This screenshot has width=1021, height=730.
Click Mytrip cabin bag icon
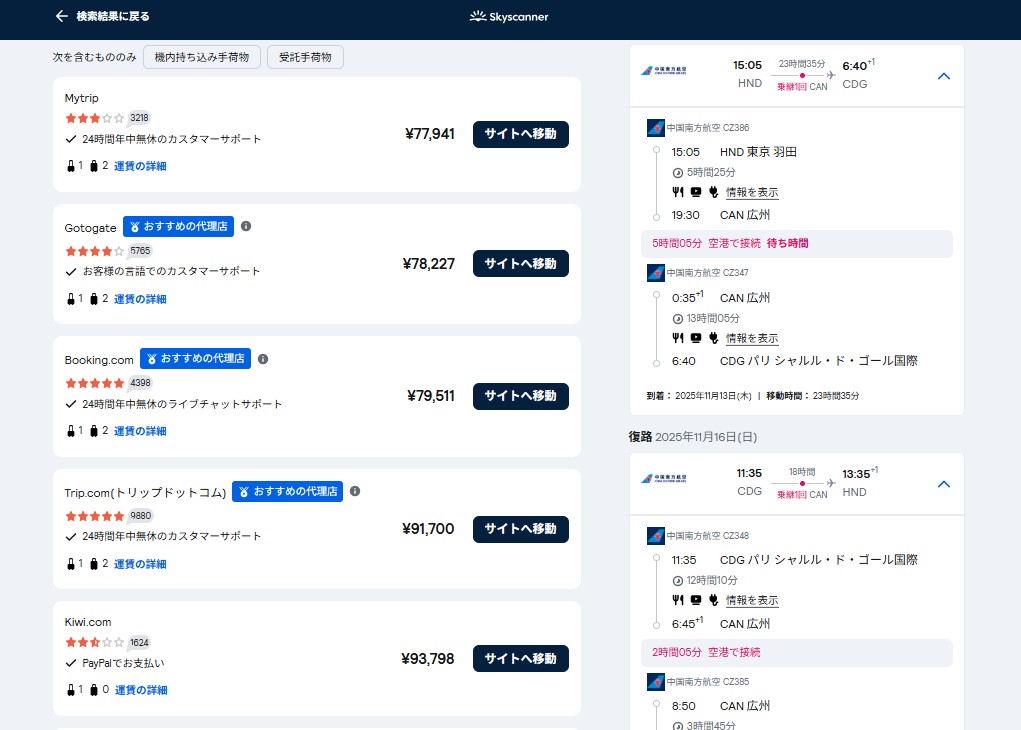[70, 166]
